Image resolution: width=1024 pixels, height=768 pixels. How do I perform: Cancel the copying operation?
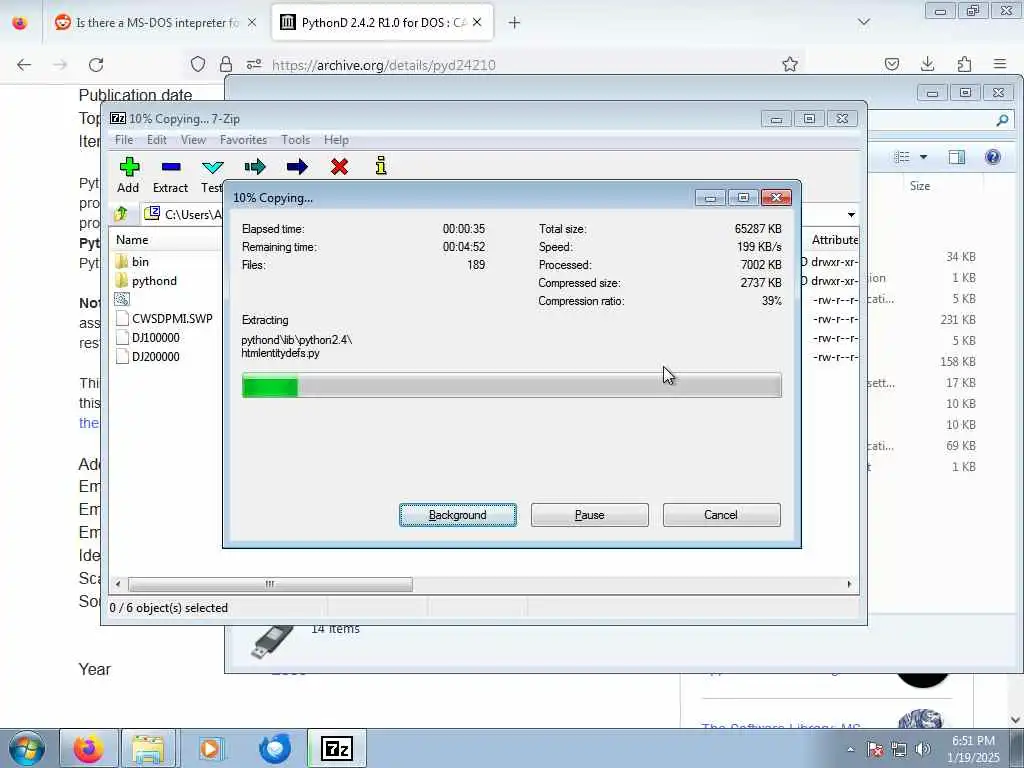(x=721, y=515)
